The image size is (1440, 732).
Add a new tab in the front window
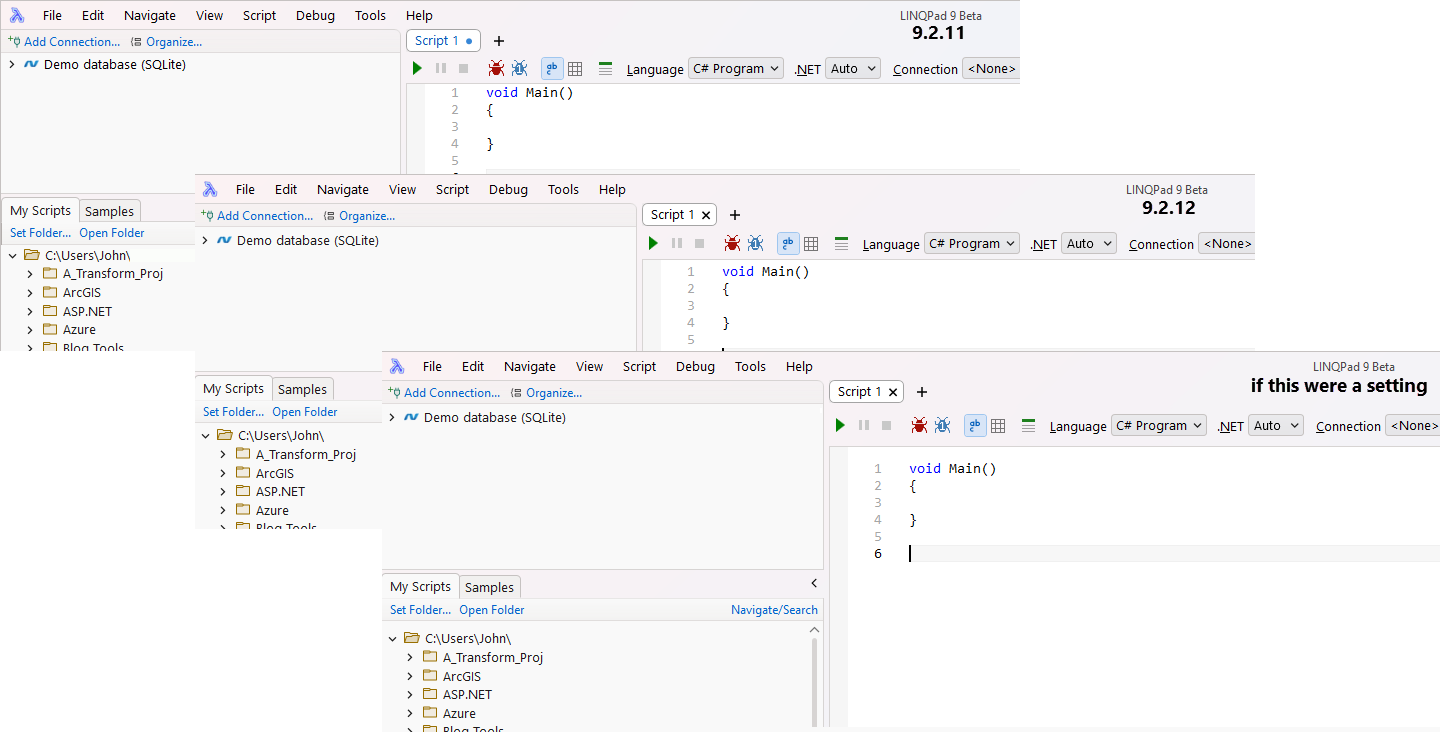922,392
